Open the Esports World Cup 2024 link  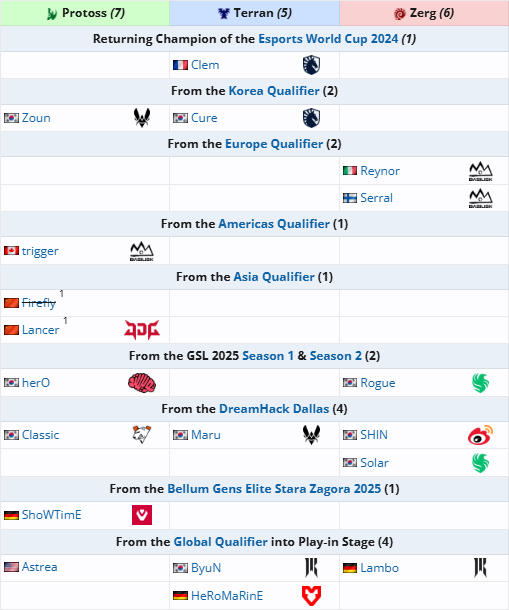click(328, 39)
